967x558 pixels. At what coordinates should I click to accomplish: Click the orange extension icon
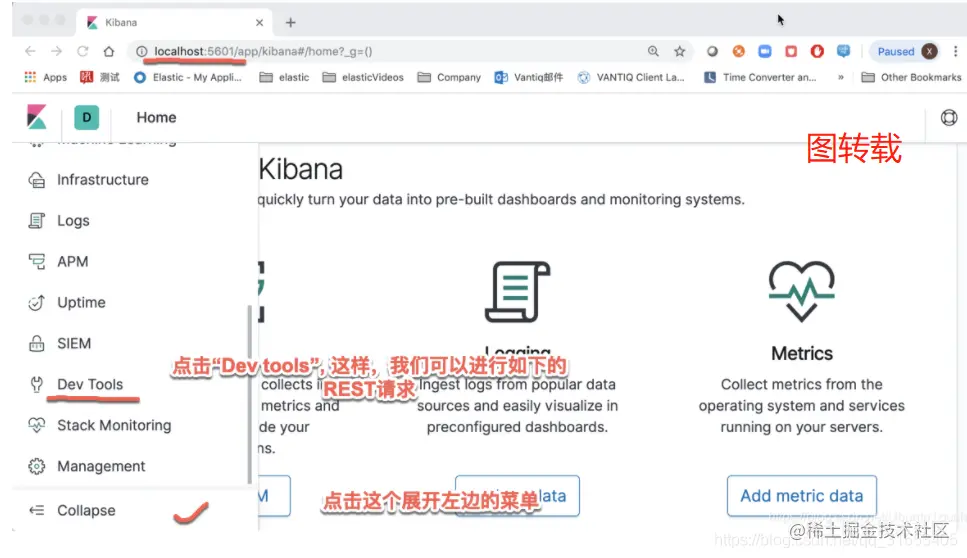tap(738, 51)
